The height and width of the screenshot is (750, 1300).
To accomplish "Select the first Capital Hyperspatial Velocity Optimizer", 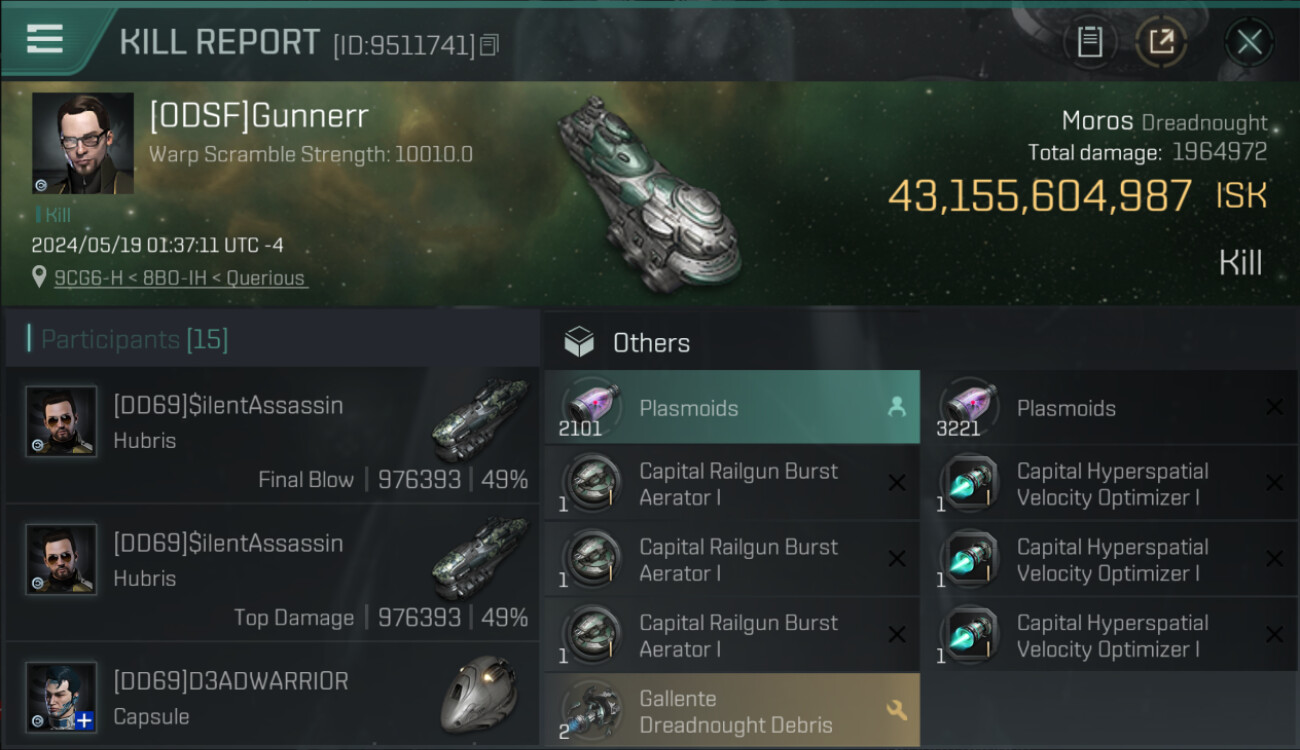I will (x=1100, y=484).
